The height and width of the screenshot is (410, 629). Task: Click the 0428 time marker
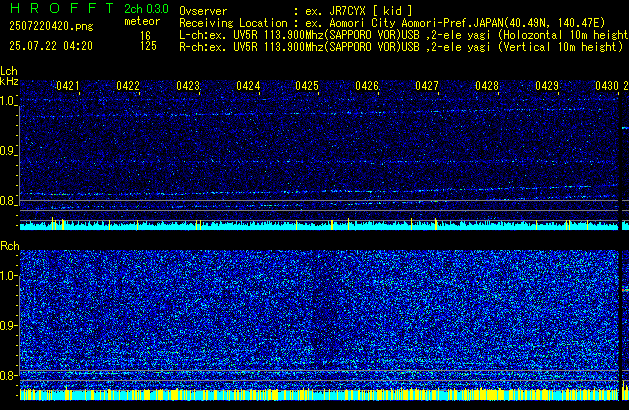pos(487,86)
